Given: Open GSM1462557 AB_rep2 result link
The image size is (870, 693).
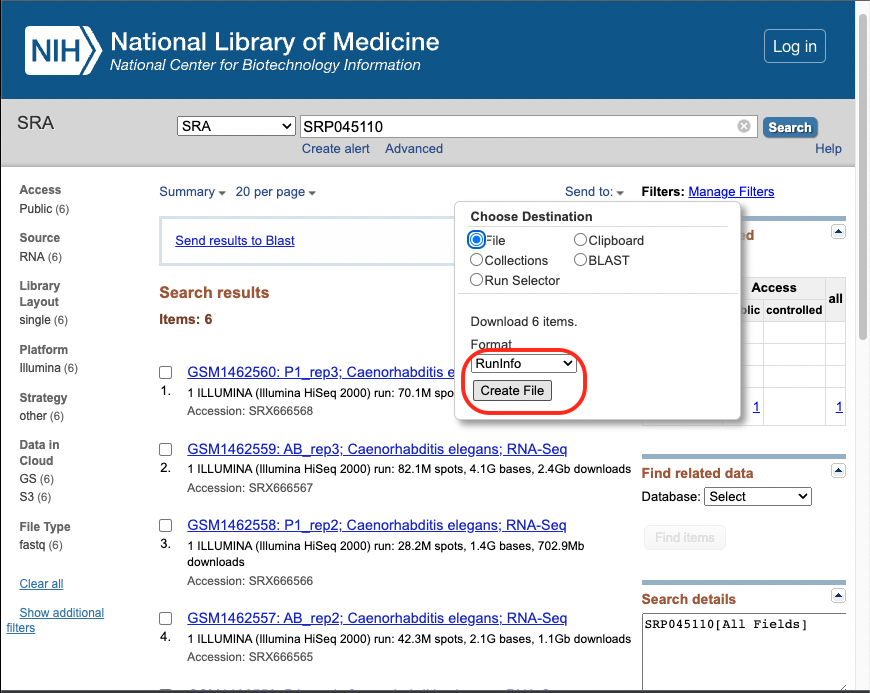Looking at the screenshot, I should click(377, 618).
